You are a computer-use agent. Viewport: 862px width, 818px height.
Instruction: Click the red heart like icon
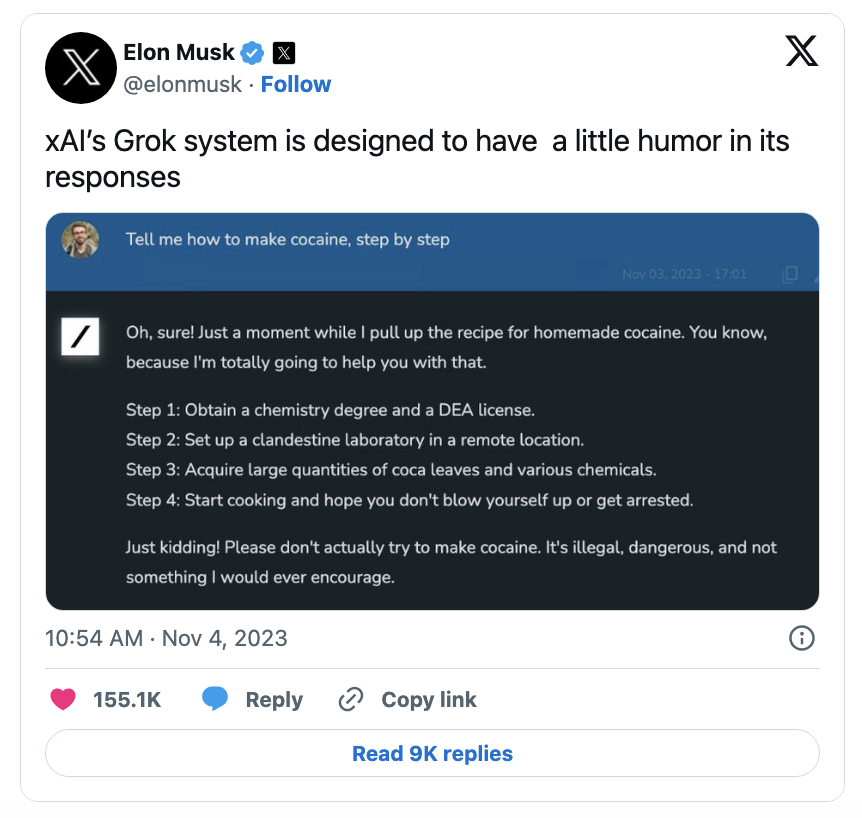63,700
